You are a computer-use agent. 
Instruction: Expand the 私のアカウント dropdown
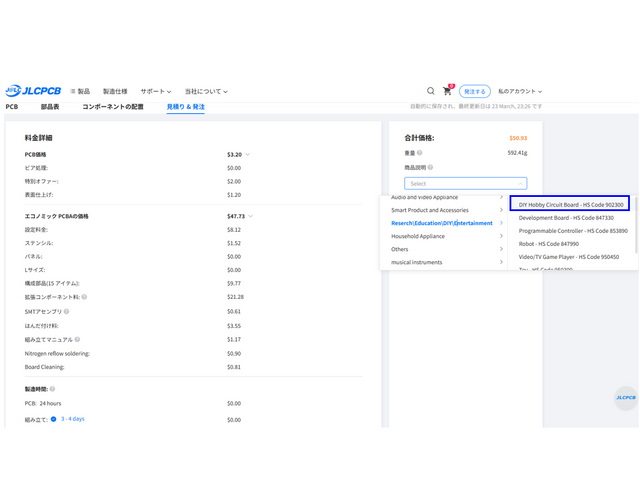(x=520, y=91)
